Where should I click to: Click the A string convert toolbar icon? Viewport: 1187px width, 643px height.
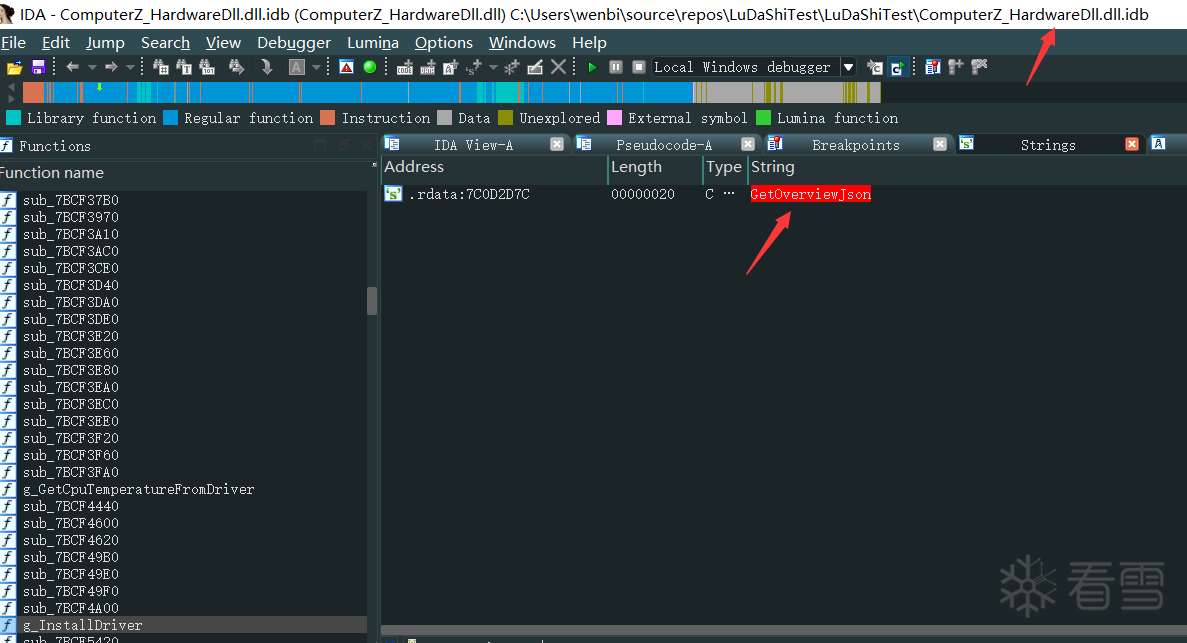[450, 67]
